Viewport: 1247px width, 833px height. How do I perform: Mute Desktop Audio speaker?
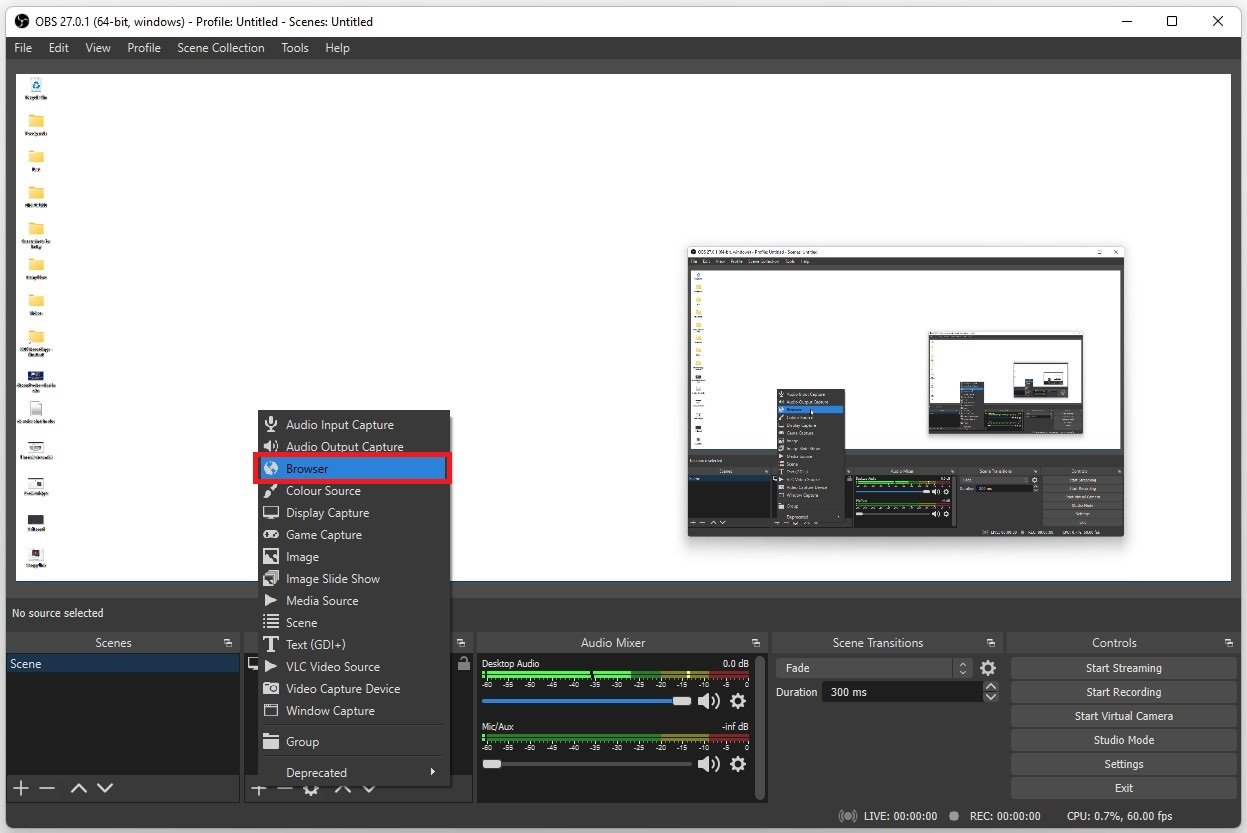coord(708,701)
